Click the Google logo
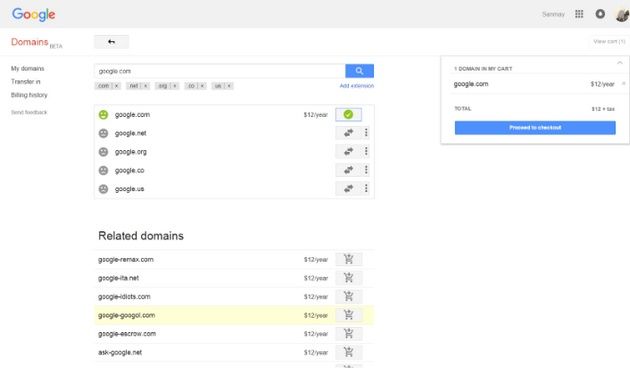630x368 pixels. pos(33,14)
